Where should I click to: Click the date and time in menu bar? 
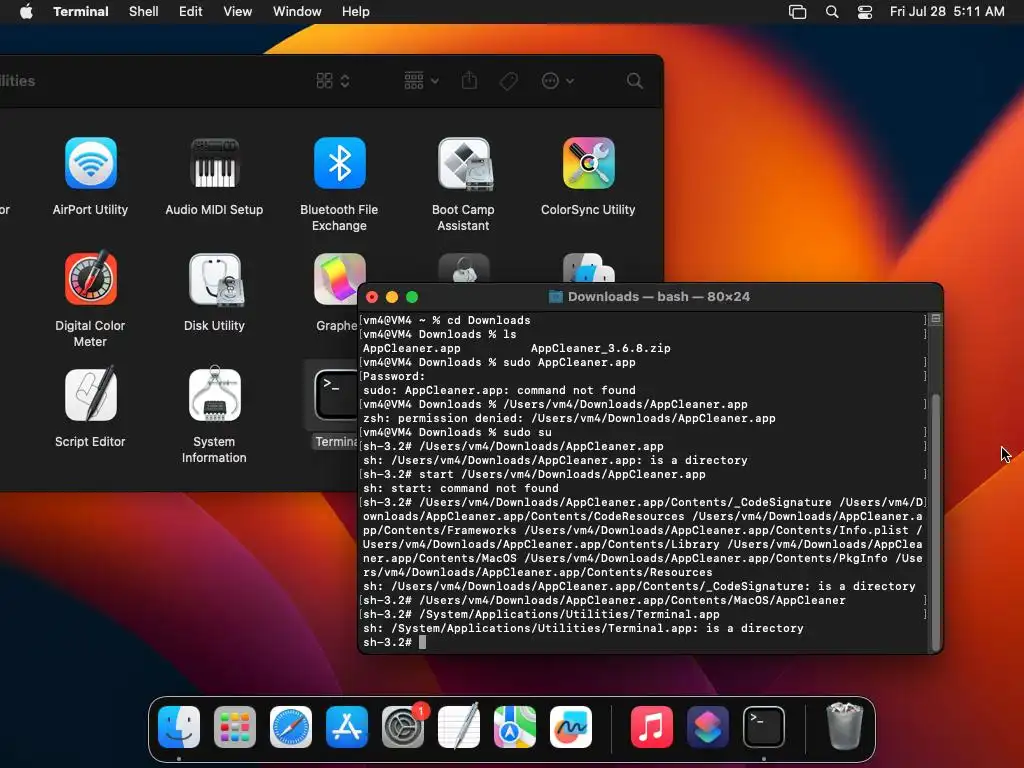[x=947, y=11]
